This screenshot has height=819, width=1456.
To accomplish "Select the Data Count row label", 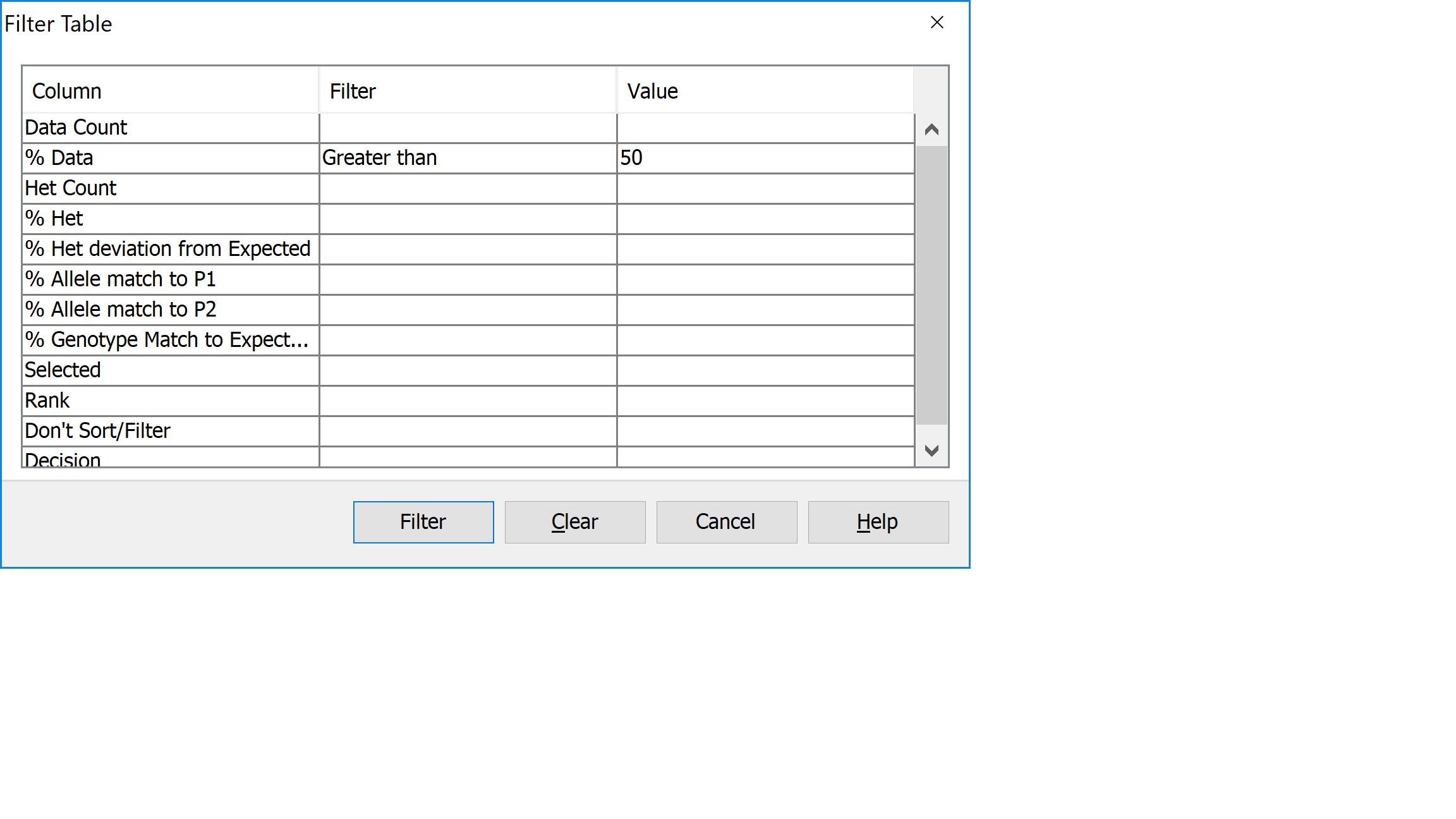I will click(x=171, y=128).
